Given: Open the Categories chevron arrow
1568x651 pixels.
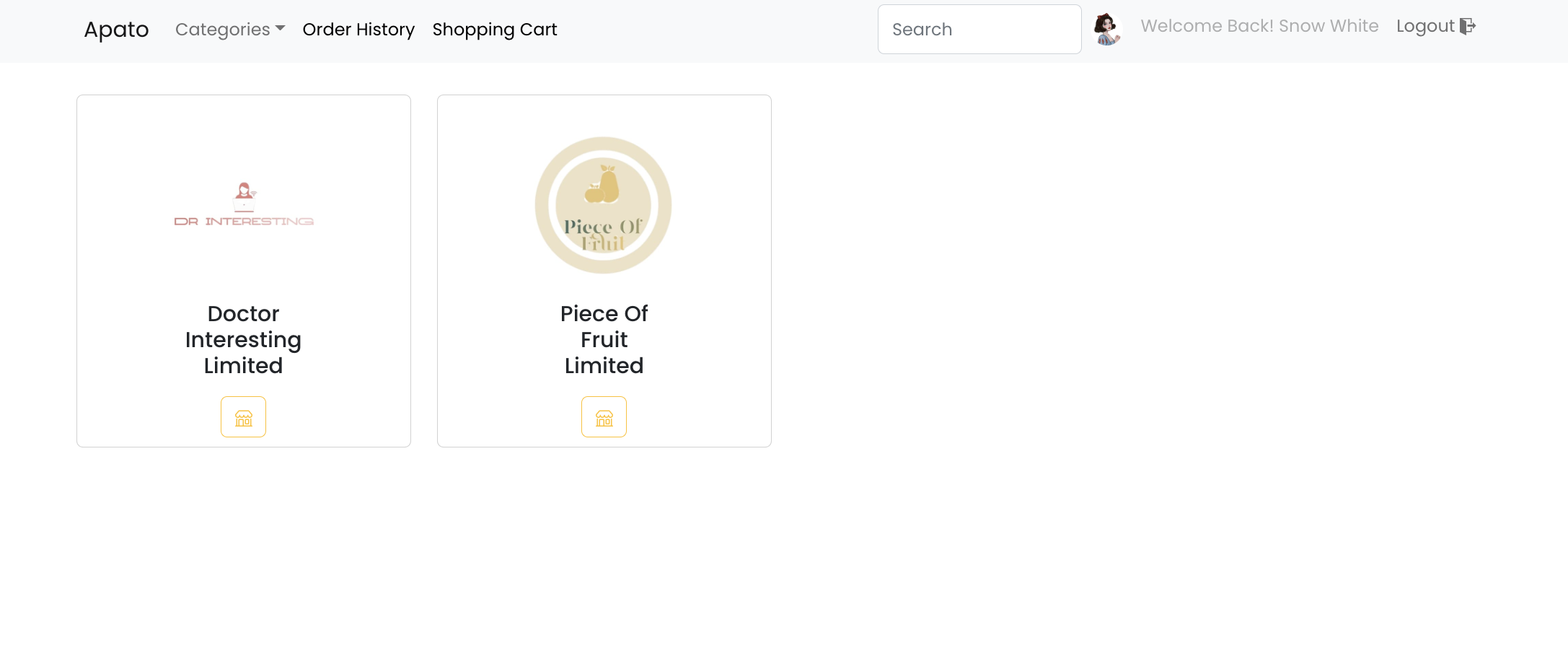Looking at the screenshot, I should pos(281,30).
